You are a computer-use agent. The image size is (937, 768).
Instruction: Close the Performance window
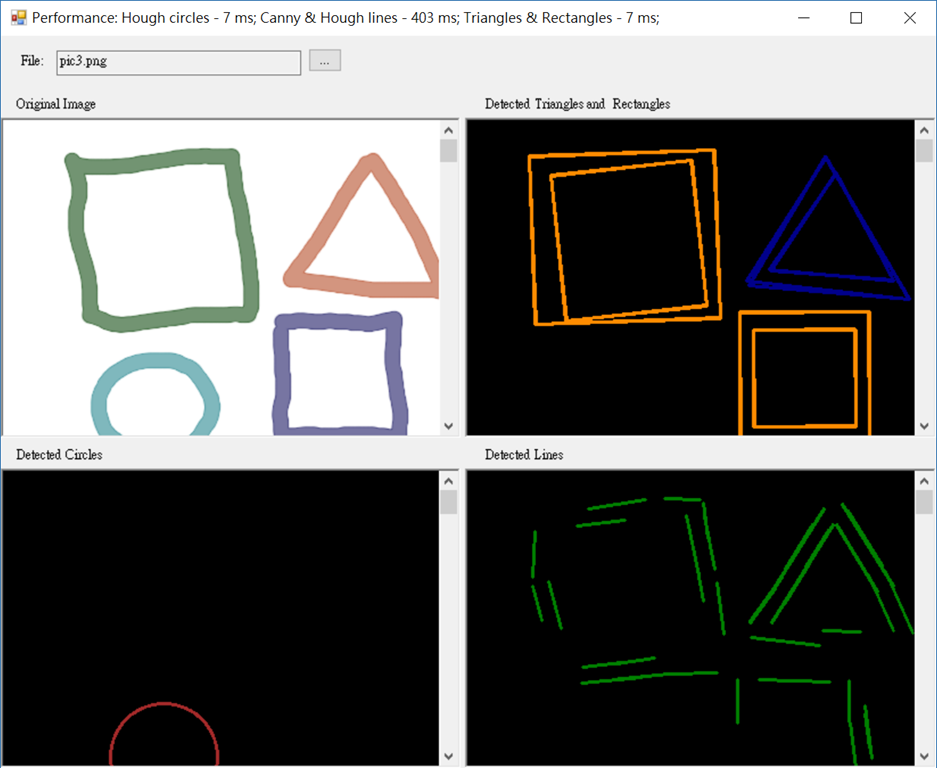(910, 18)
